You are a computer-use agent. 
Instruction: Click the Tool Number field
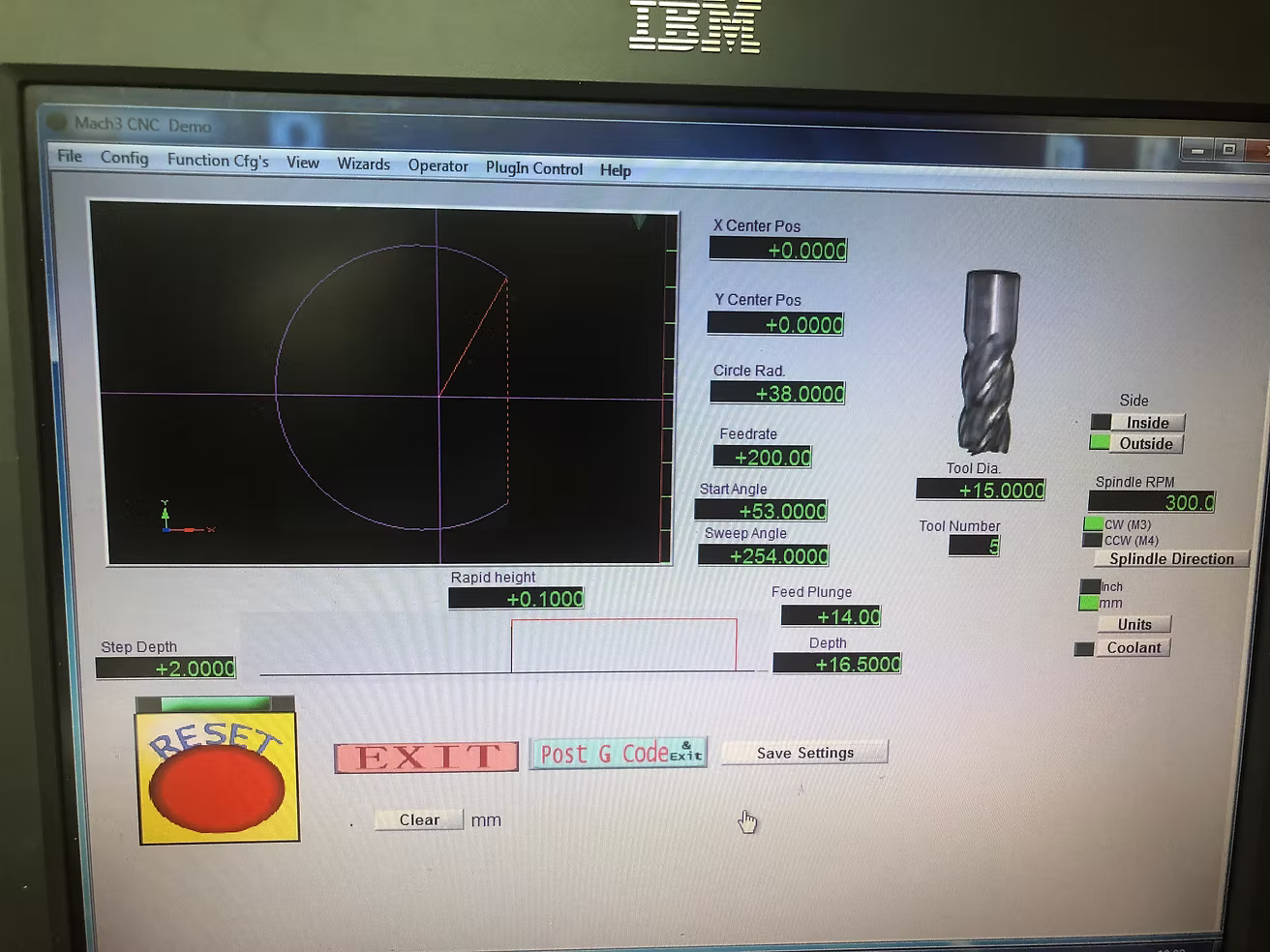click(x=974, y=546)
